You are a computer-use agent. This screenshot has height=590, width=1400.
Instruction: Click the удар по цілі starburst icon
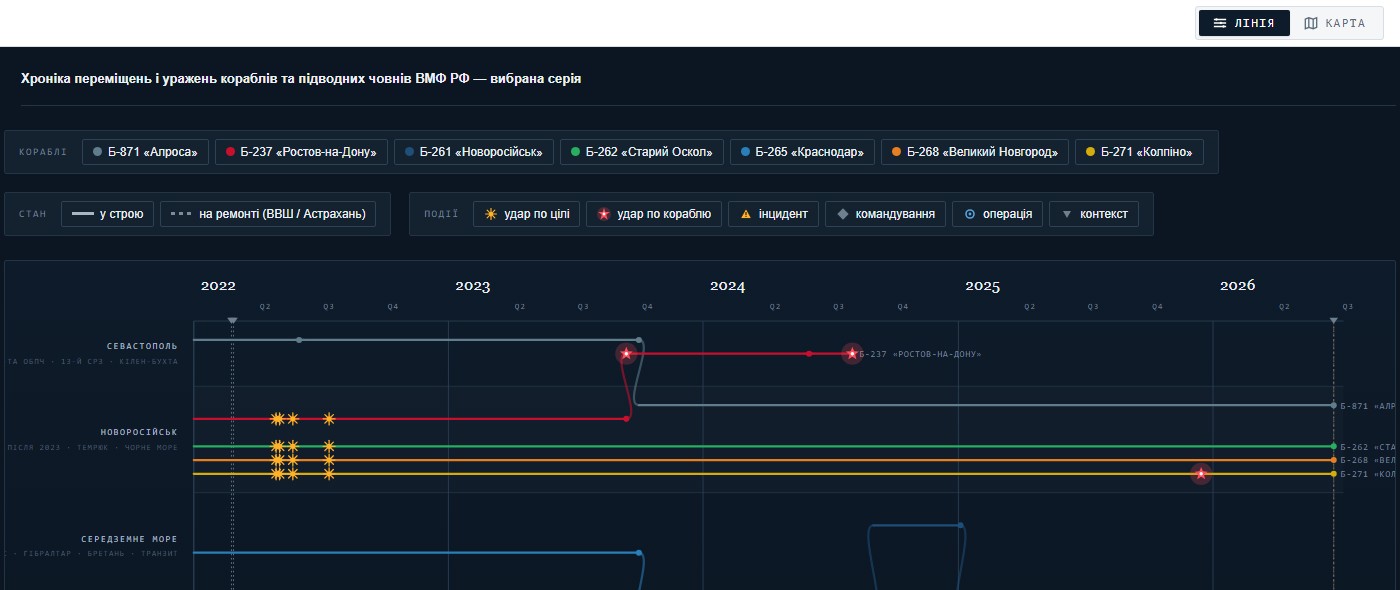491,214
